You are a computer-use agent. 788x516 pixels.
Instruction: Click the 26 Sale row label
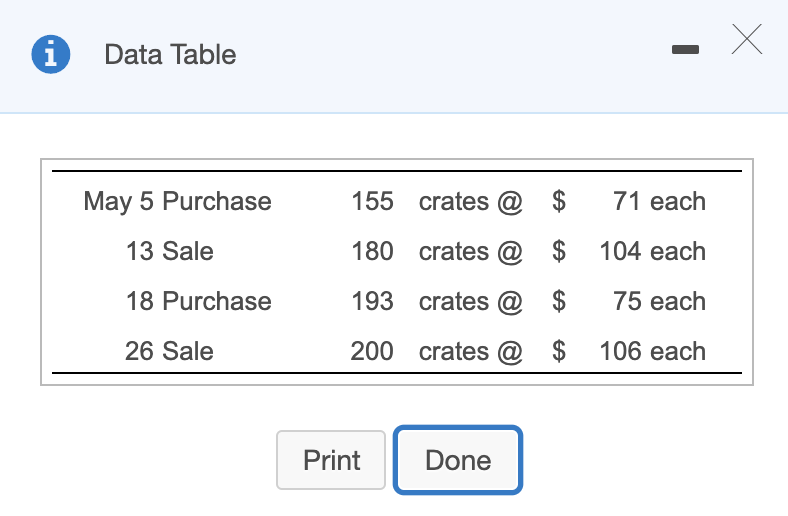tap(169, 351)
